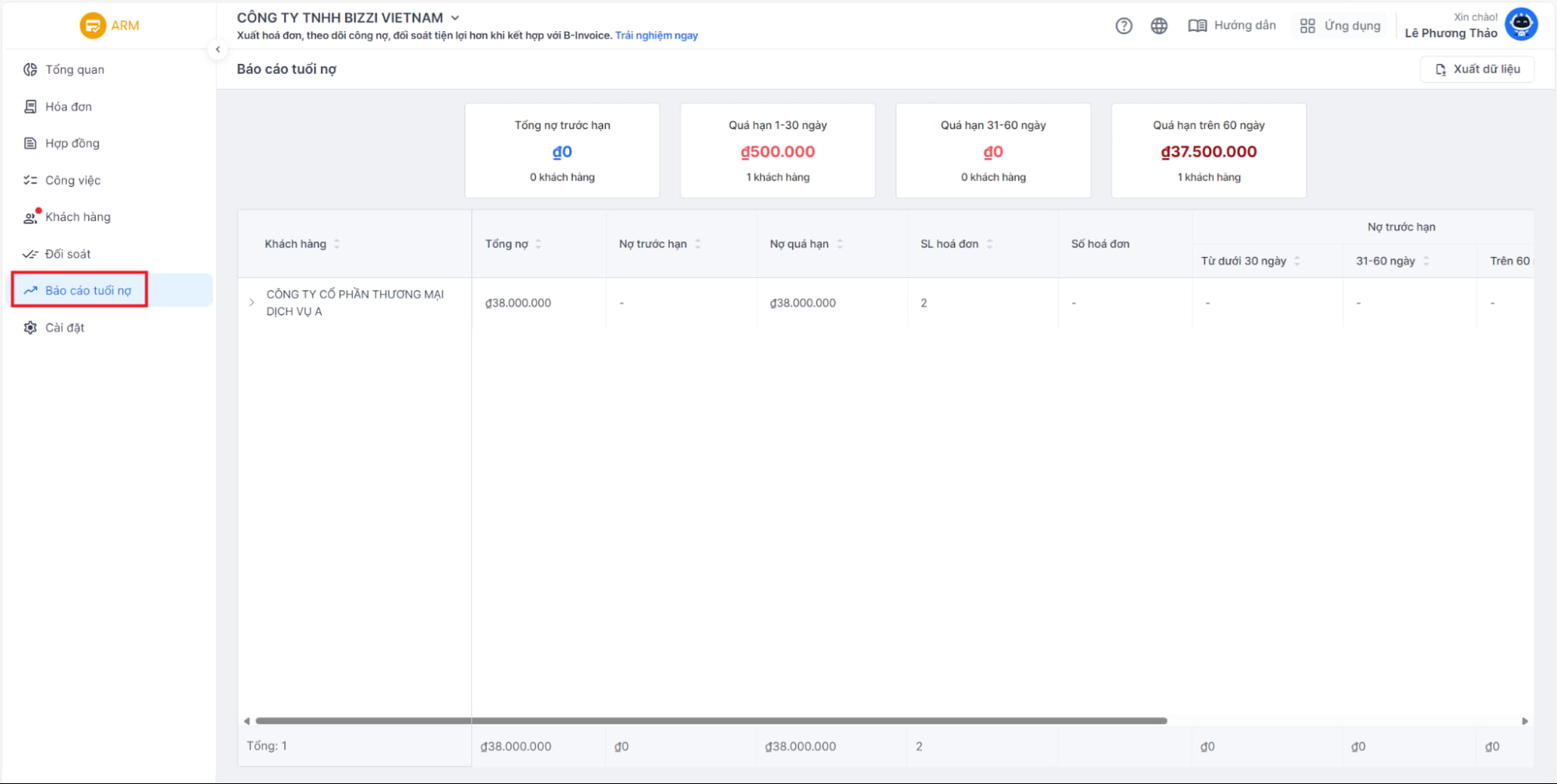Click the Xuất dữ liệu export button
This screenshot has height=784, width=1557.
(x=1478, y=69)
